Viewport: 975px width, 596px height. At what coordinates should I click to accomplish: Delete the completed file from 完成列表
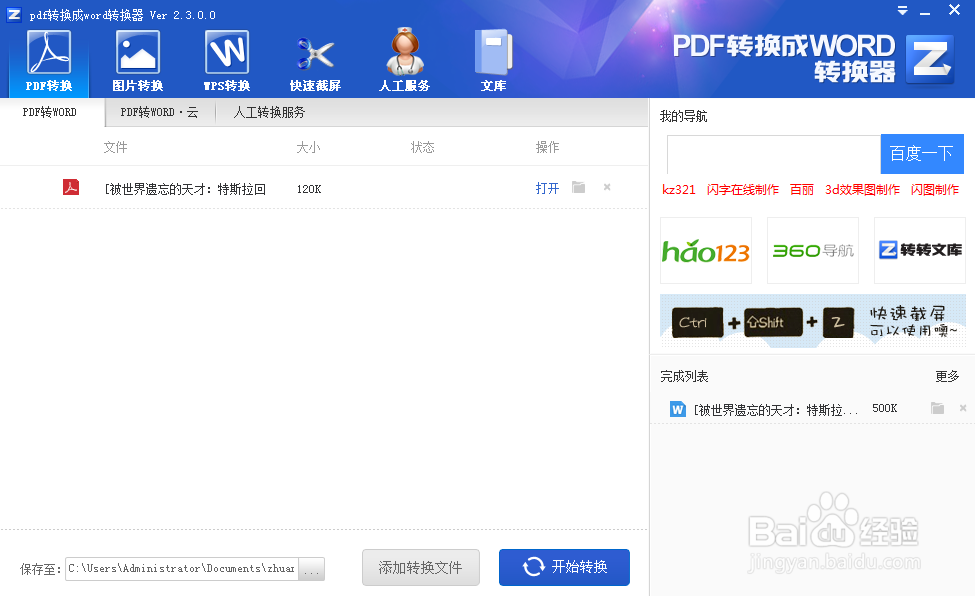(x=963, y=407)
